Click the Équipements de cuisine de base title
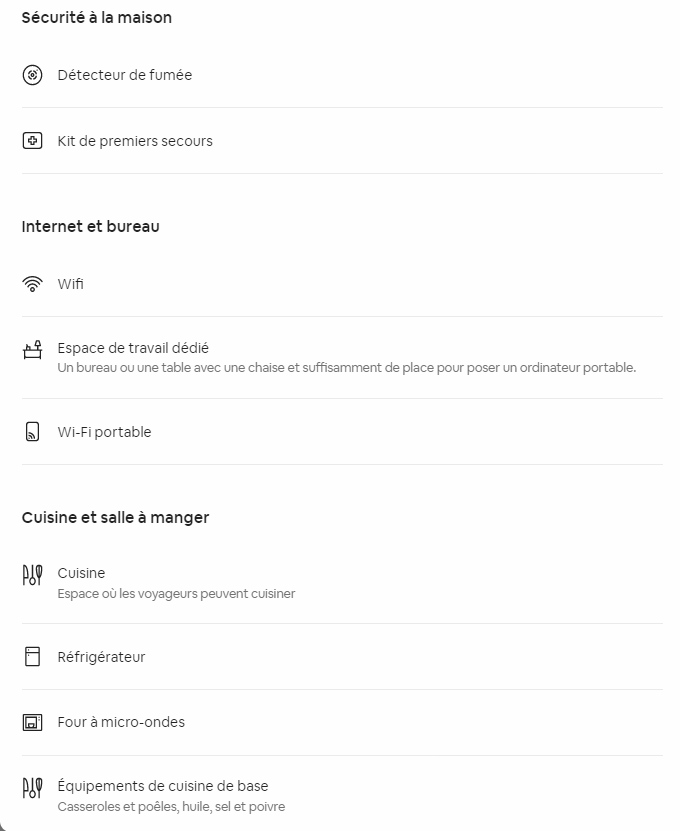The image size is (680, 831). coord(163,786)
